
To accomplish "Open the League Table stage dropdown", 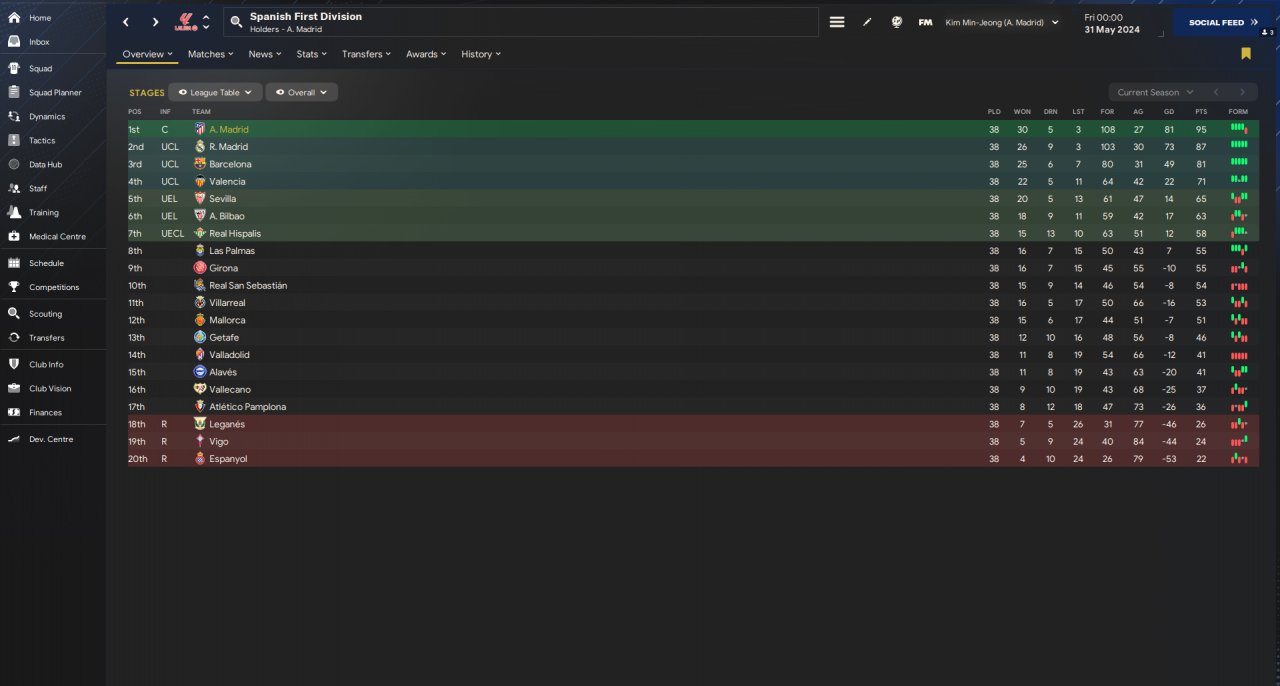I will point(215,92).
